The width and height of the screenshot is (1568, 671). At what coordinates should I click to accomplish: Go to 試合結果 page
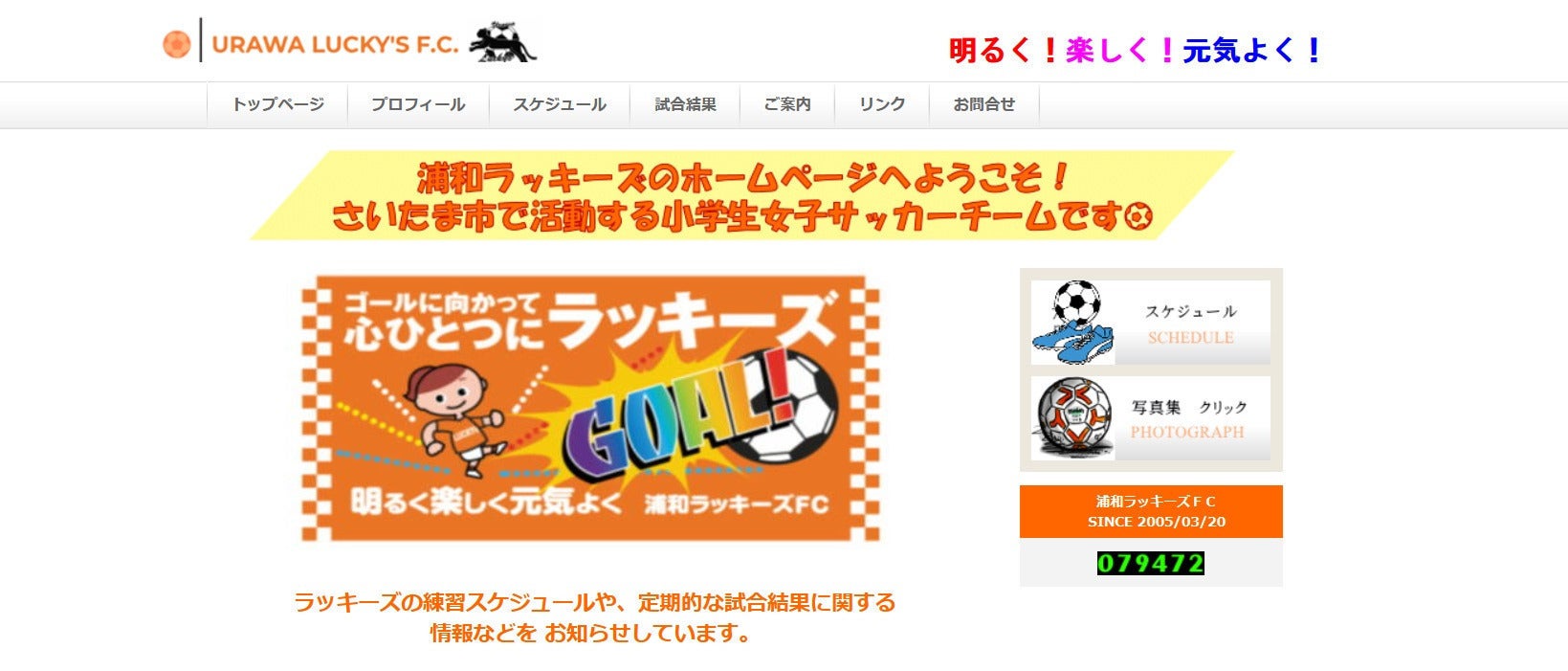[x=685, y=104]
